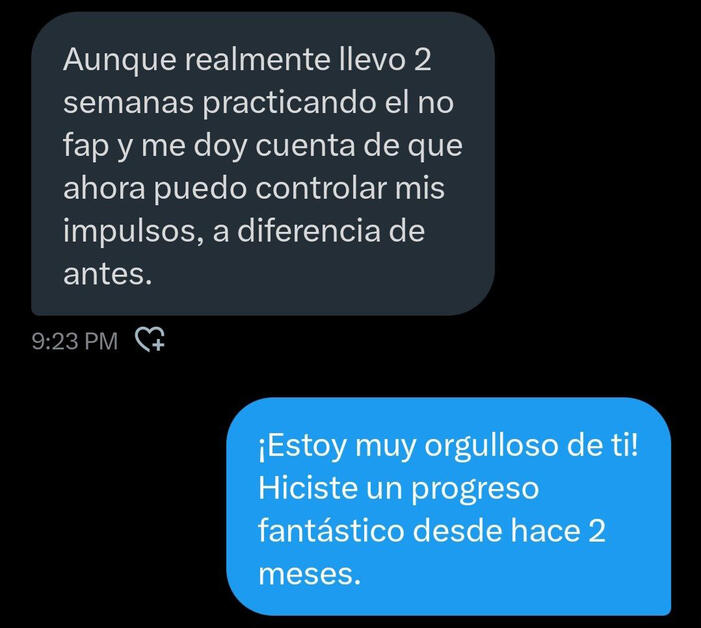Click "¡Estoy" at start of blue message
The image size is (701, 628).
tap(302, 447)
